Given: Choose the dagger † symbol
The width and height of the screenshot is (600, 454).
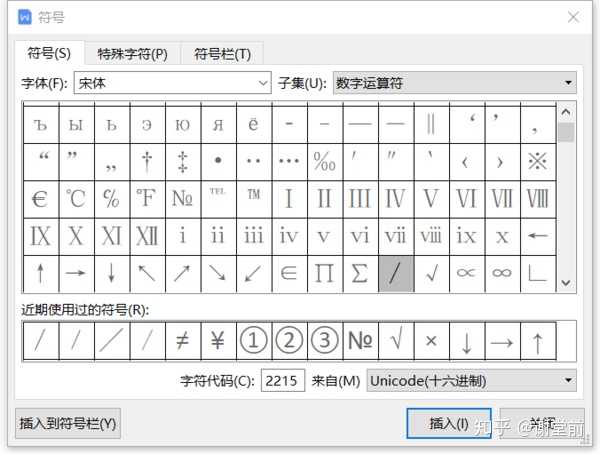Looking at the screenshot, I should (147, 162).
